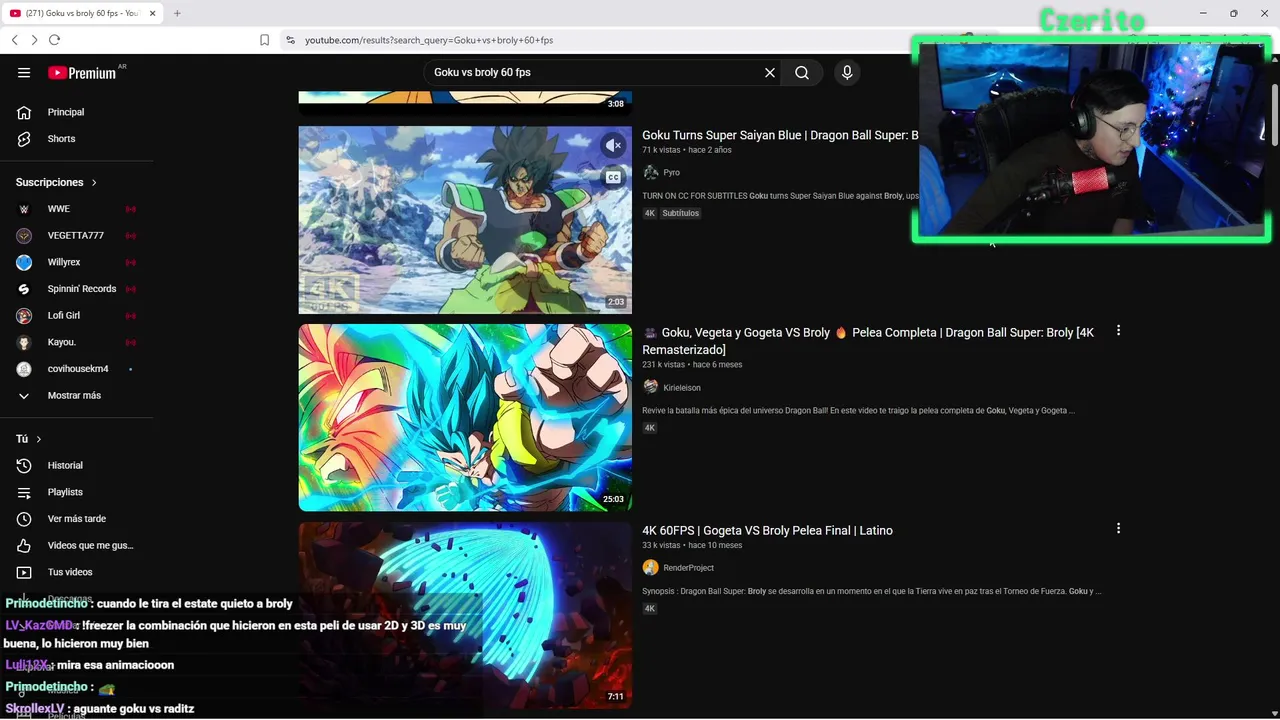Click the Subtítulos badge
The height and width of the screenshot is (720, 1280).
680,213
